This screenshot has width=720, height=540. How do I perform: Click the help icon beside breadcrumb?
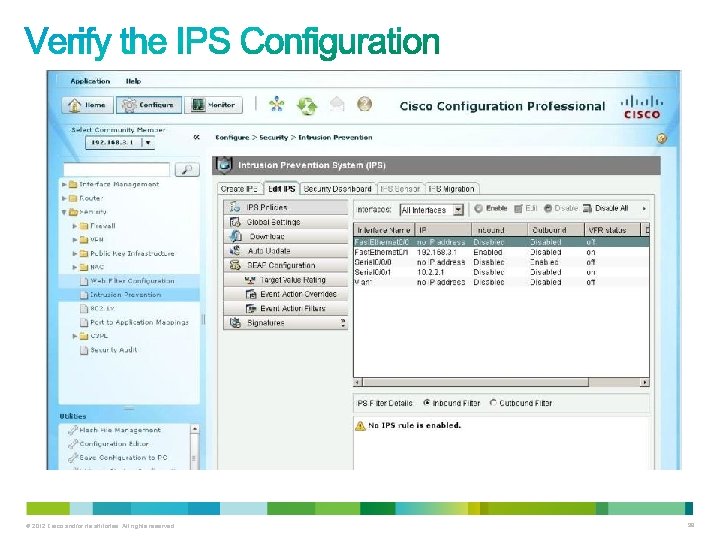(661, 139)
